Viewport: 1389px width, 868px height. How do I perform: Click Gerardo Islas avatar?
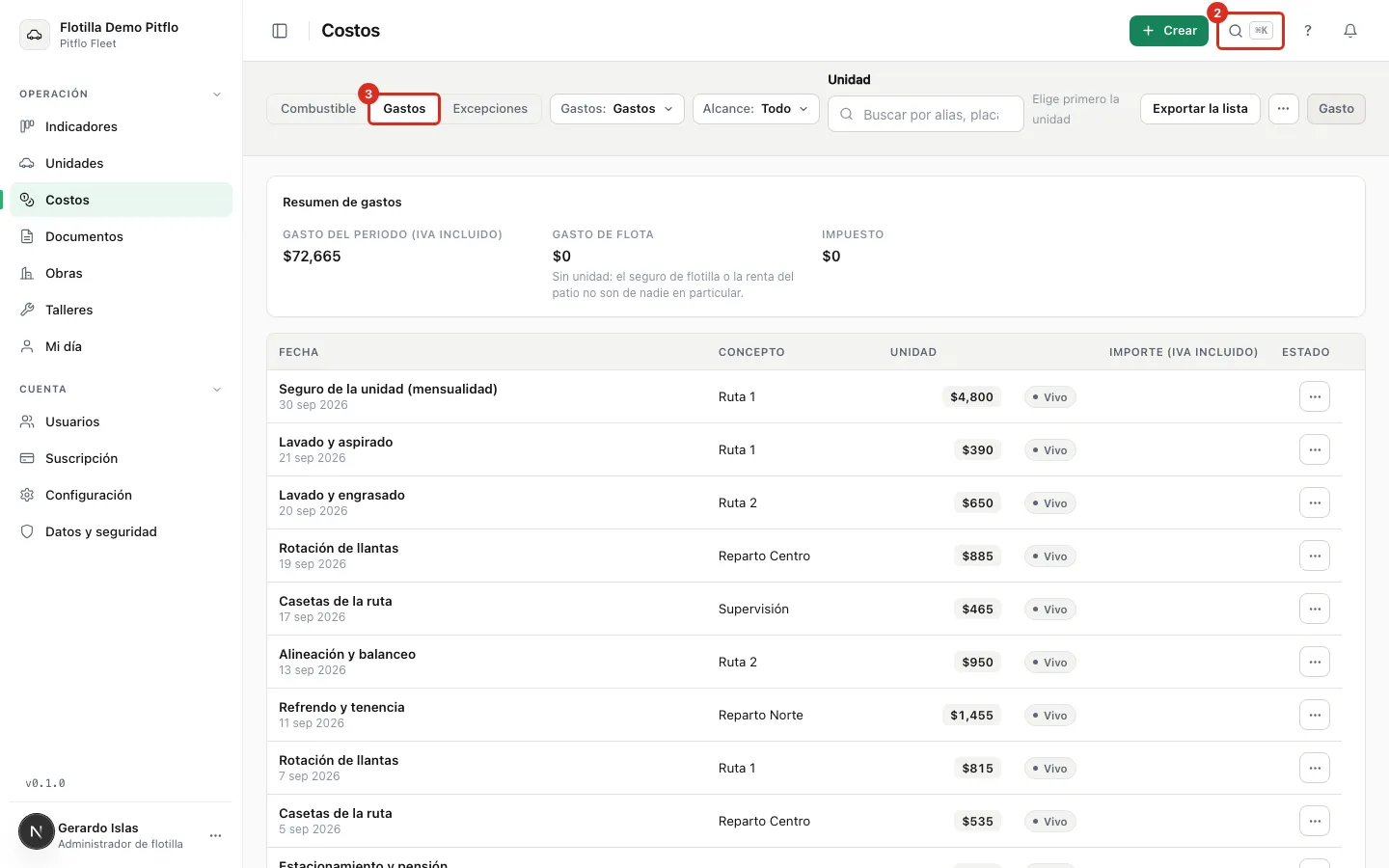[x=37, y=831]
